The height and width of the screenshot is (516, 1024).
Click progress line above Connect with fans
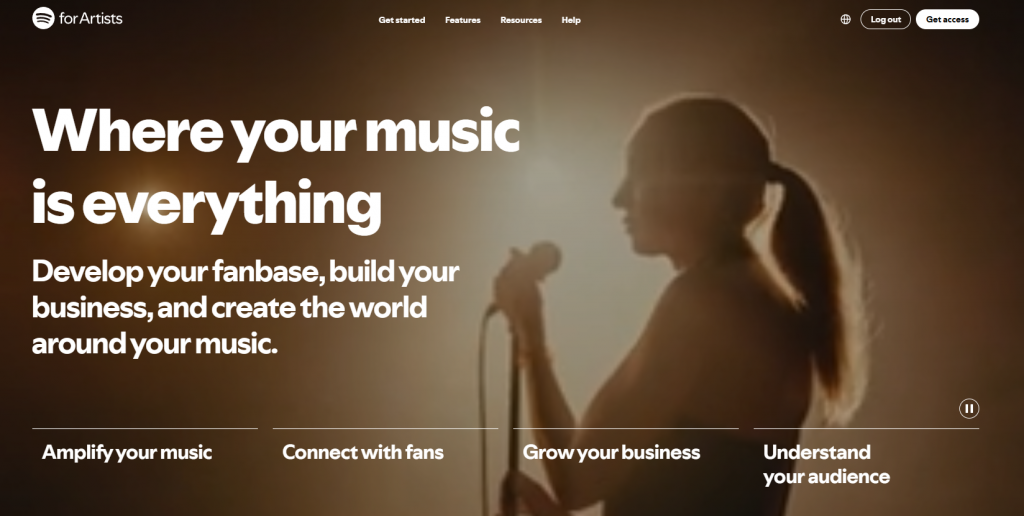pos(385,428)
